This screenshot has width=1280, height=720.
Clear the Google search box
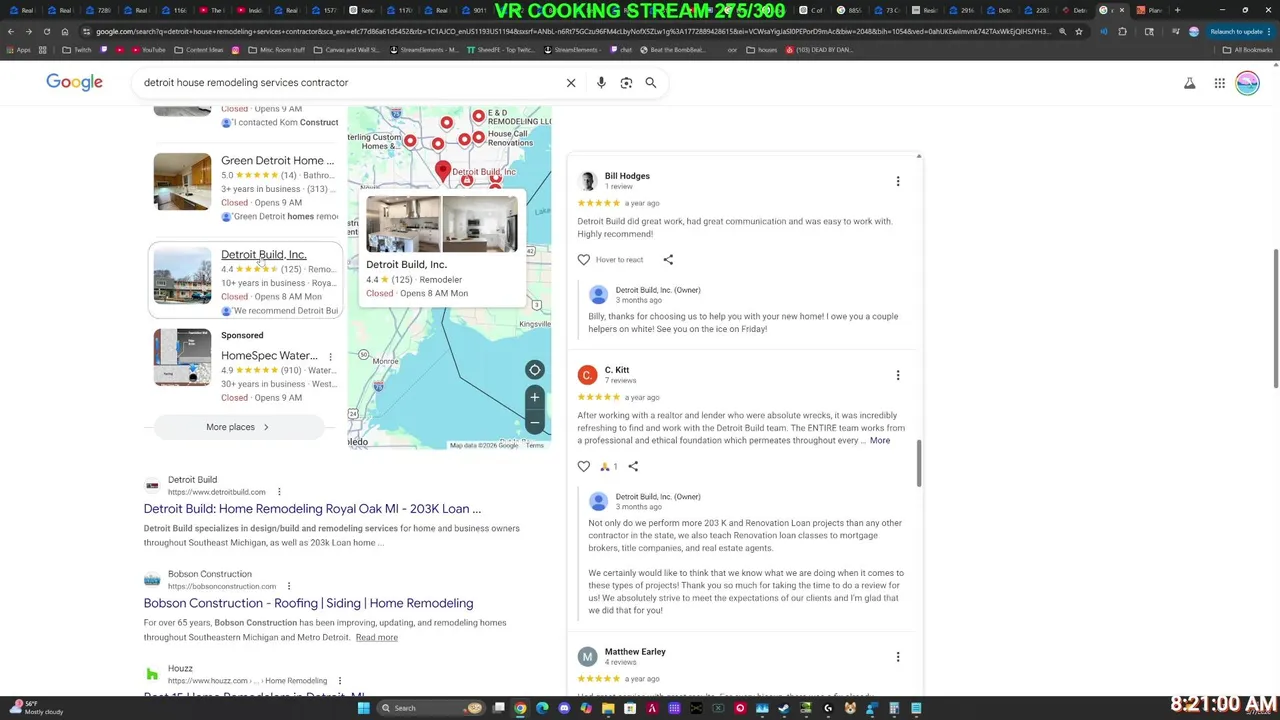coord(571,83)
